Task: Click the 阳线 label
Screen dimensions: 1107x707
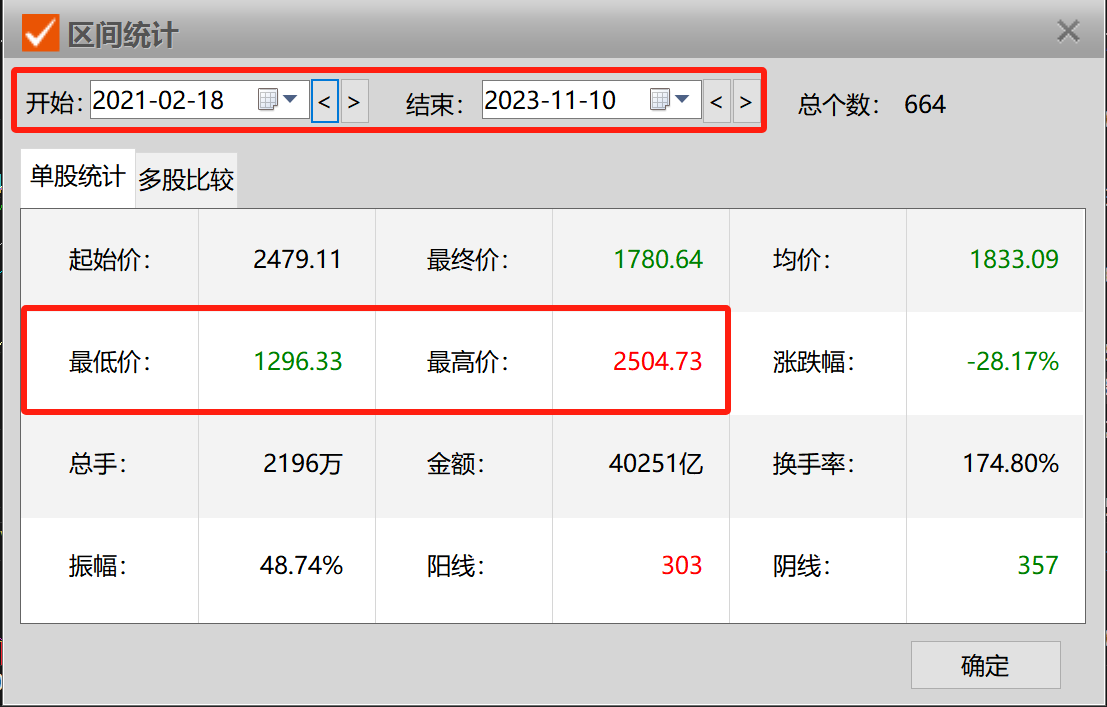Action: [455, 566]
